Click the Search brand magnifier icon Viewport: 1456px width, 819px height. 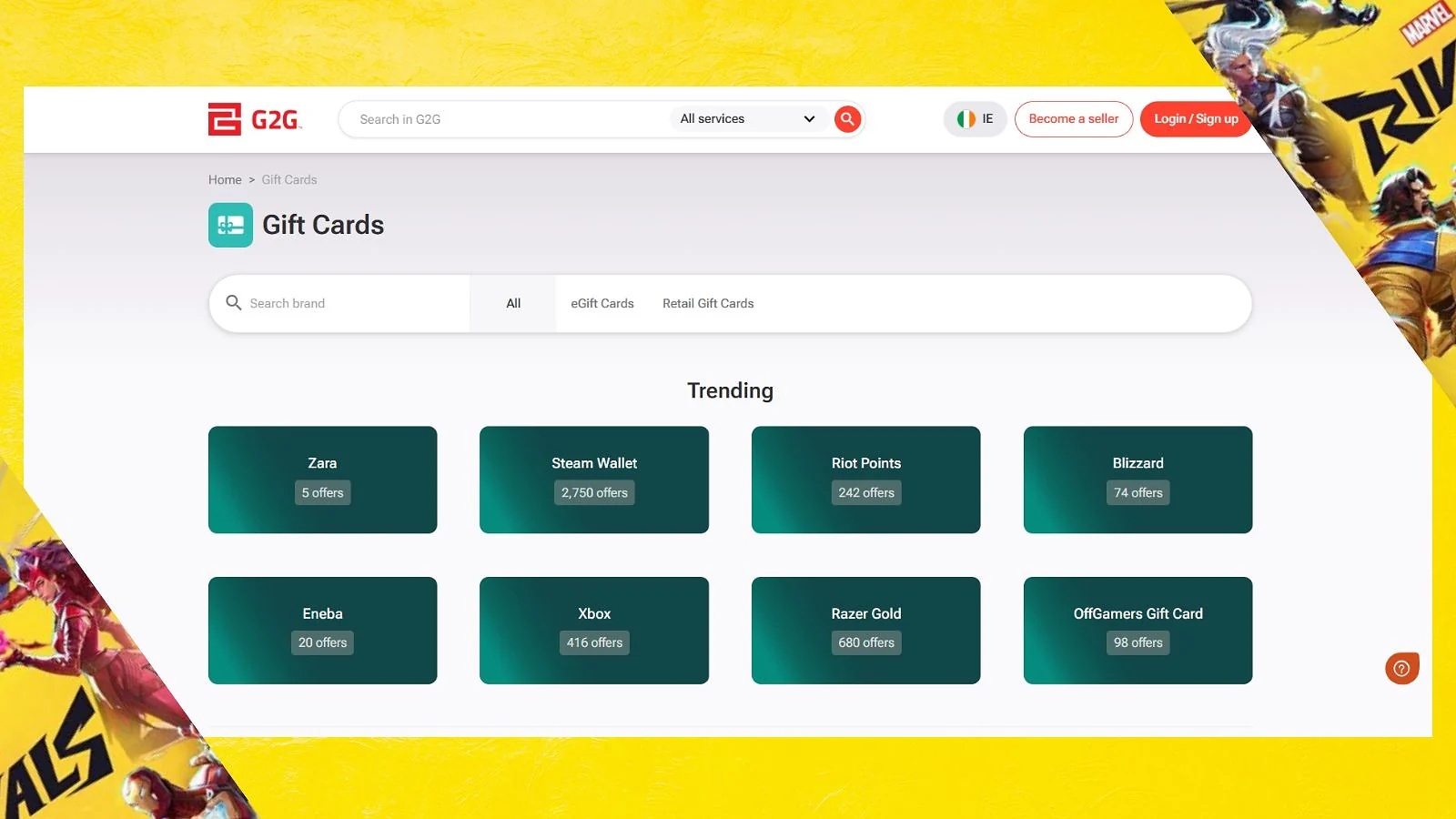click(234, 303)
